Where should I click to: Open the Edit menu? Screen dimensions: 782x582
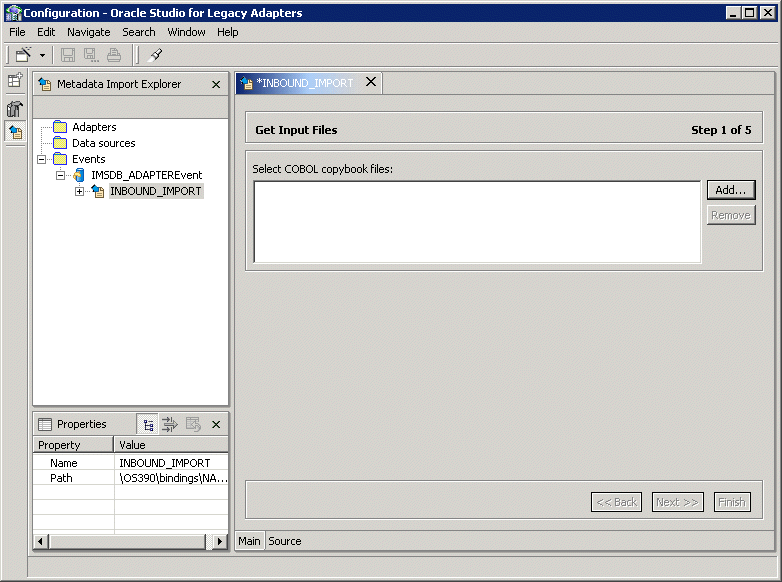[x=46, y=32]
